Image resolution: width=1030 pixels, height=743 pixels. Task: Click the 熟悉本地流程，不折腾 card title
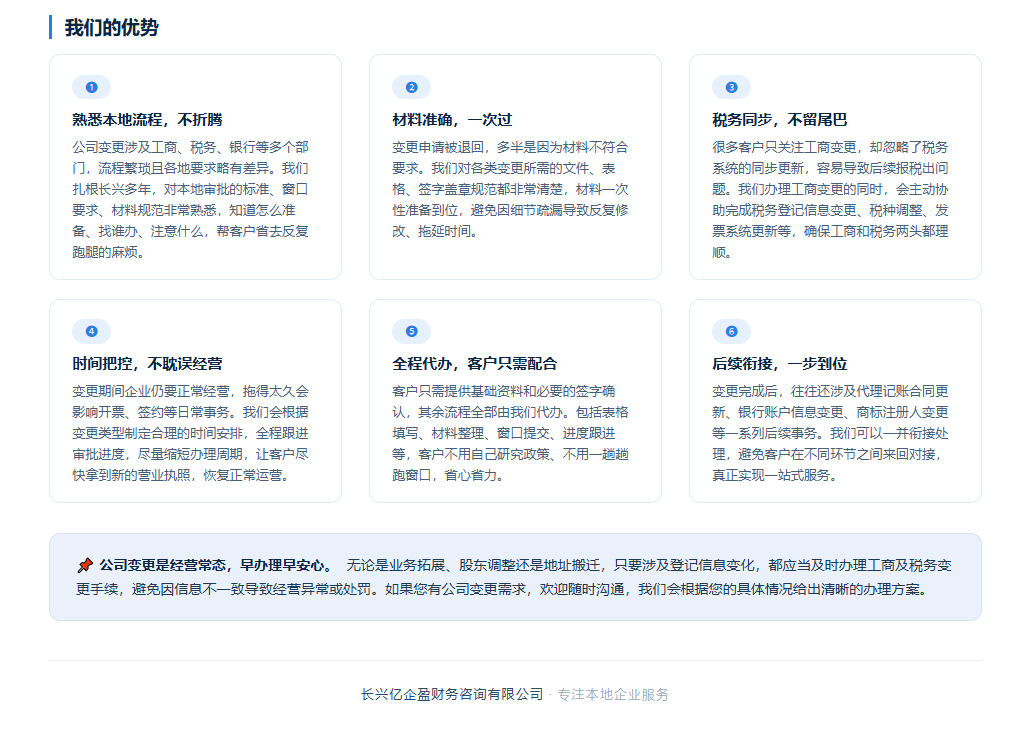point(147,120)
